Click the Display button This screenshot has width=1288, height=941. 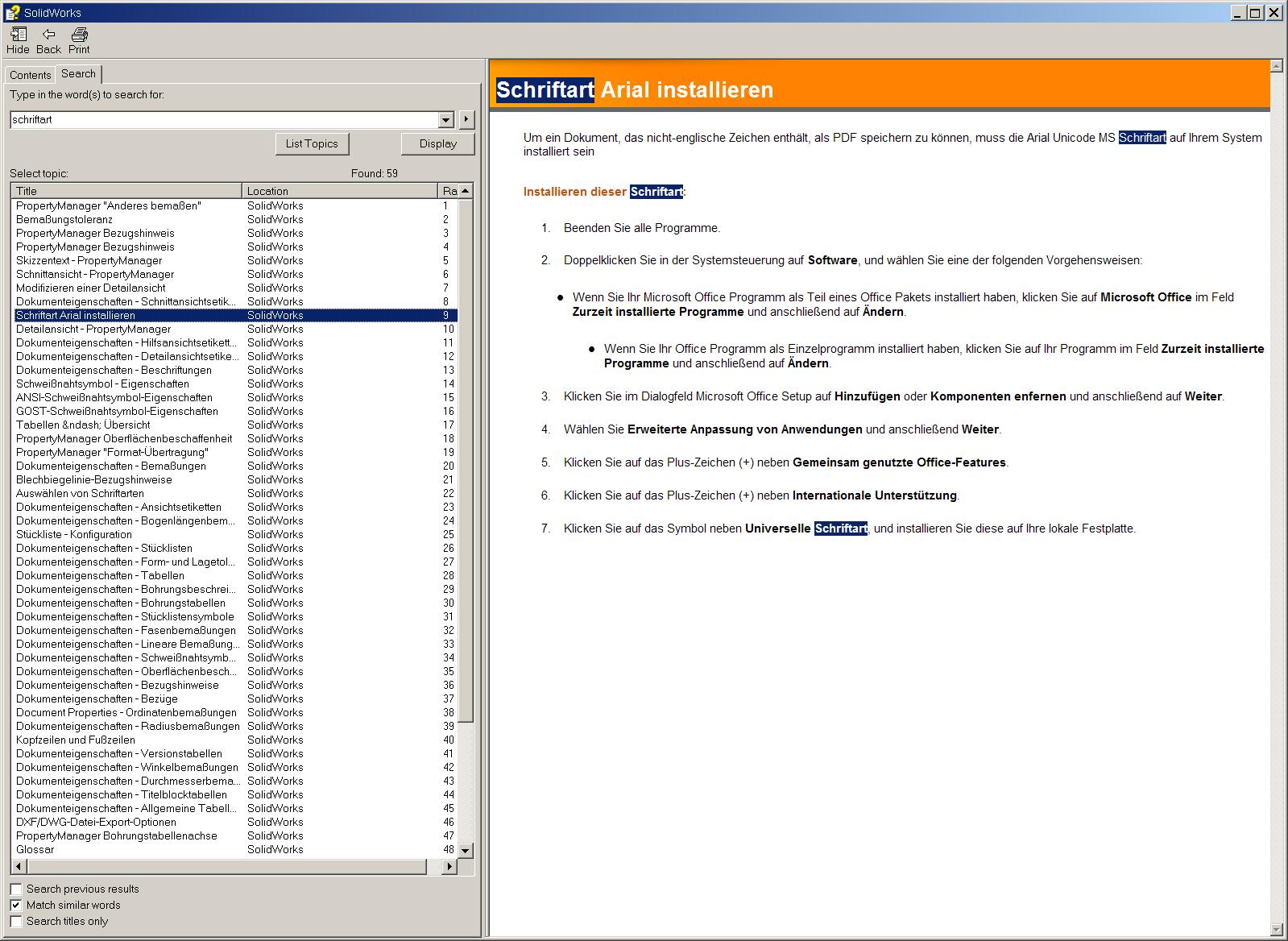438,143
